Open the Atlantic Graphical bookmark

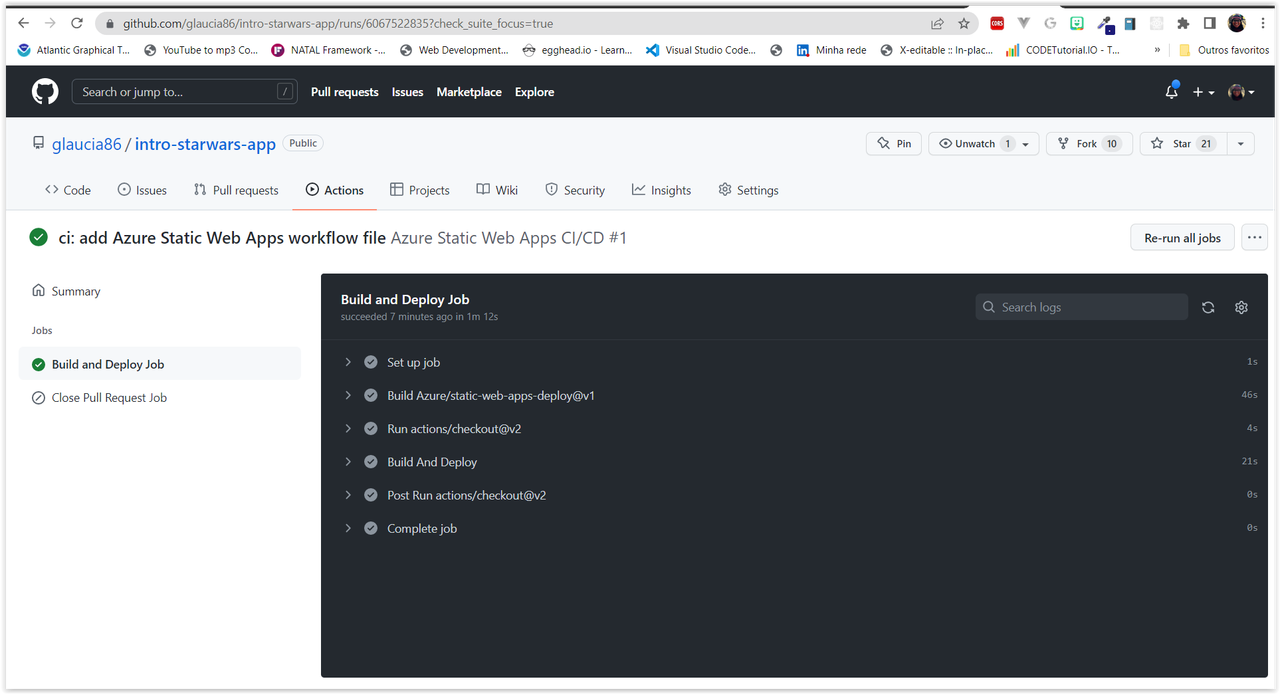tap(74, 50)
